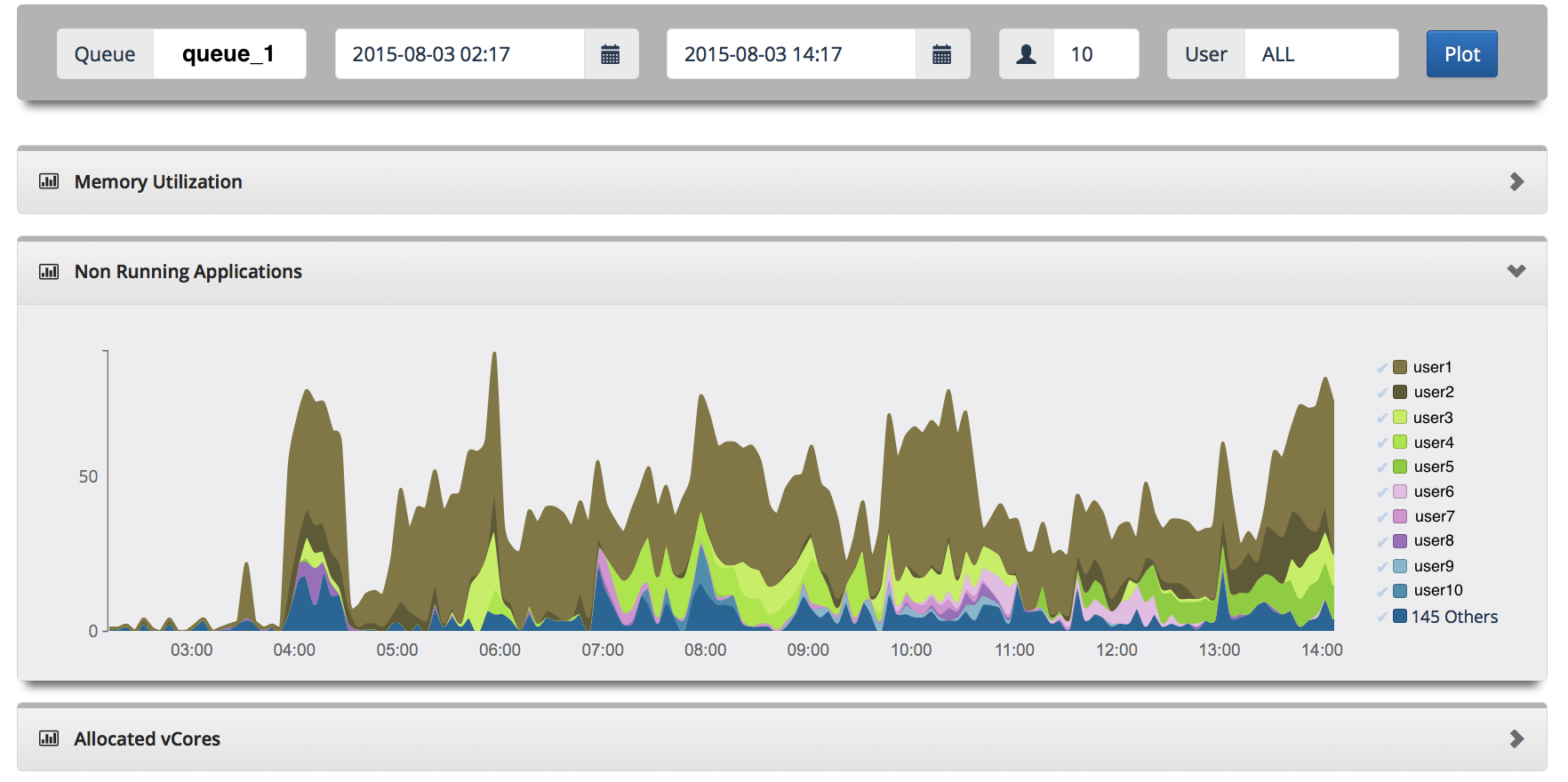Image resolution: width=1568 pixels, height=782 pixels.
Task: Click the user1 legend color swatch
Action: 1400,367
